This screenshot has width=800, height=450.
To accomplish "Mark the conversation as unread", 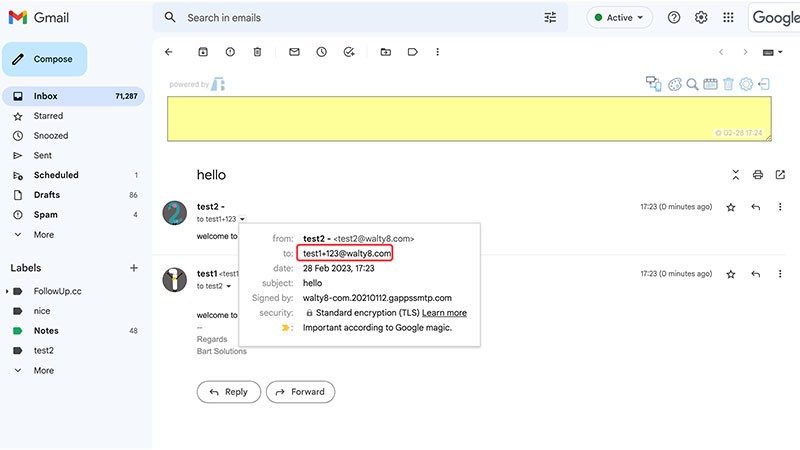I will (294, 52).
